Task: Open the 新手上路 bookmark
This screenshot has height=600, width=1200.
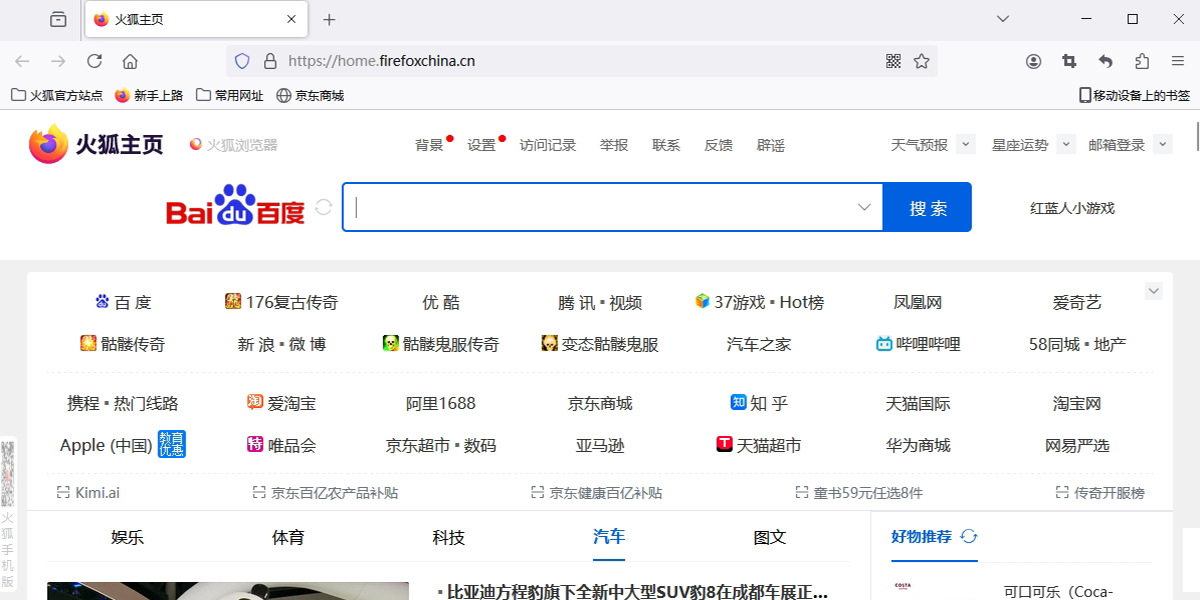Action: [x=149, y=96]
